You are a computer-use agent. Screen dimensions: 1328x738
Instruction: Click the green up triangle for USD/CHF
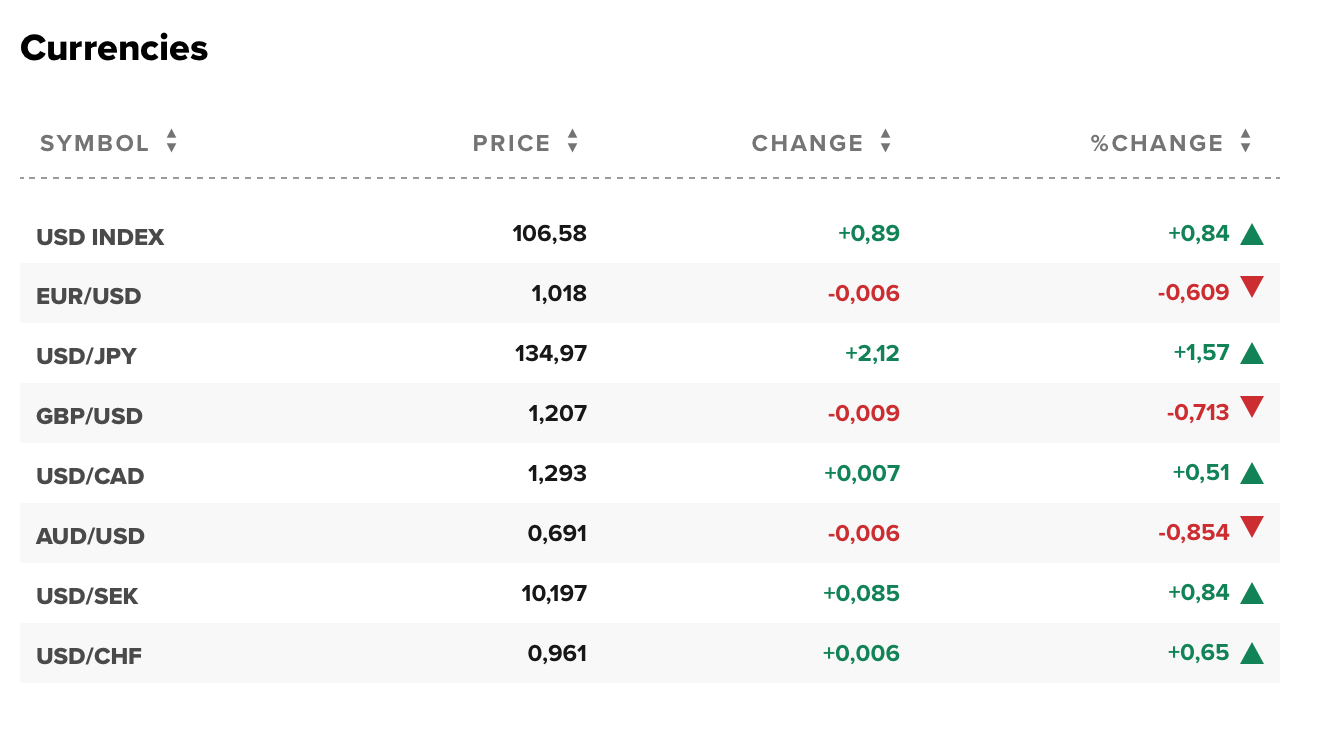1252,654
